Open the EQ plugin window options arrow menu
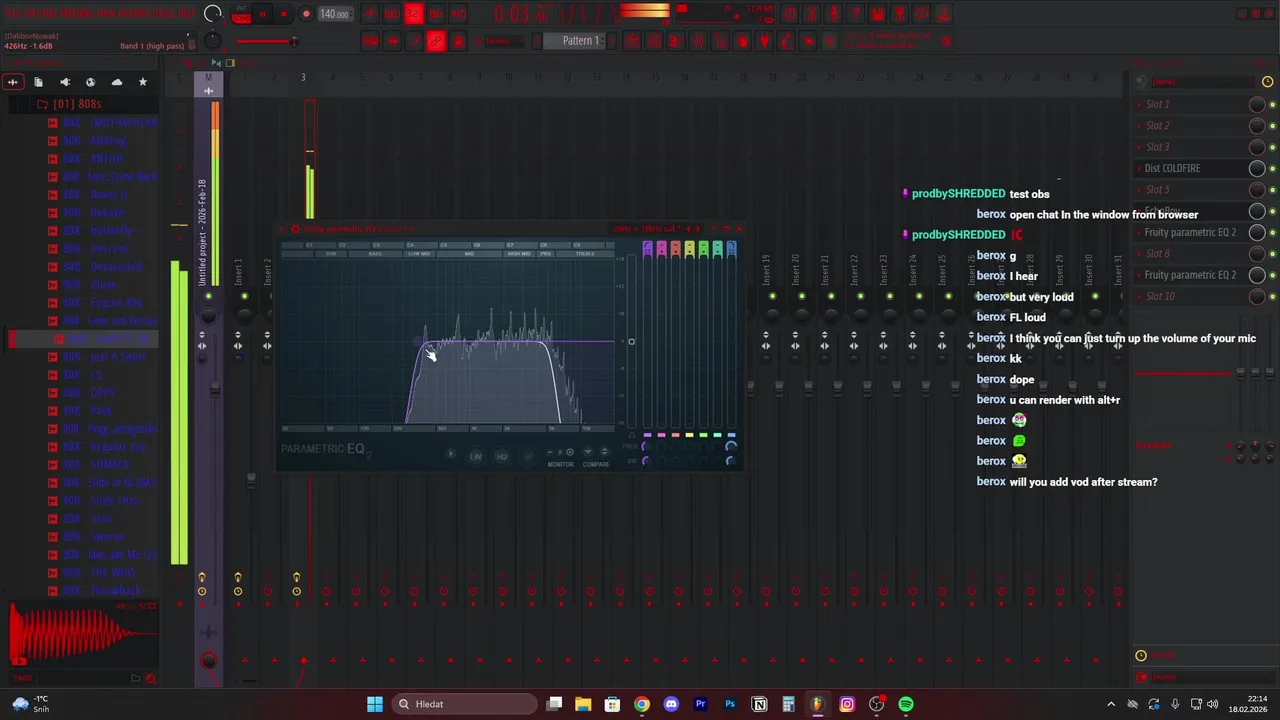Image resolution: width=1280 pixels, height=720 pixels. coord(281,228)
